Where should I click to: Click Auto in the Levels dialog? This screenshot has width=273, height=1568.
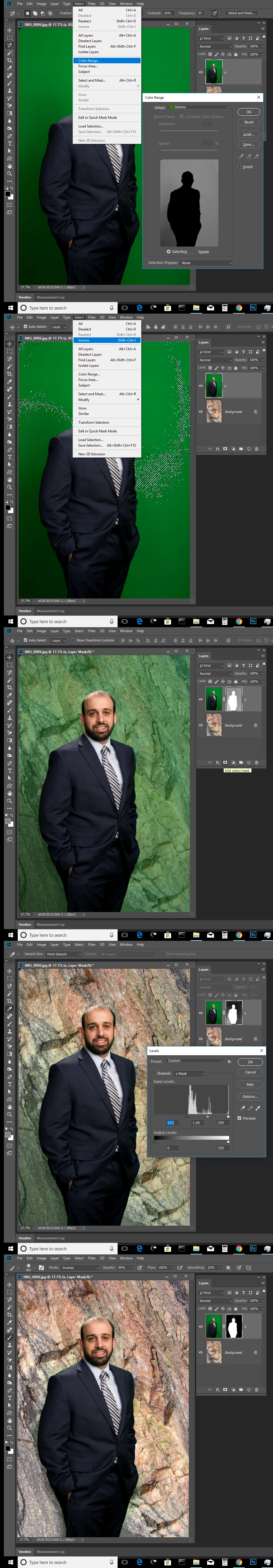pyautogui.click(x=250, y=1085)
